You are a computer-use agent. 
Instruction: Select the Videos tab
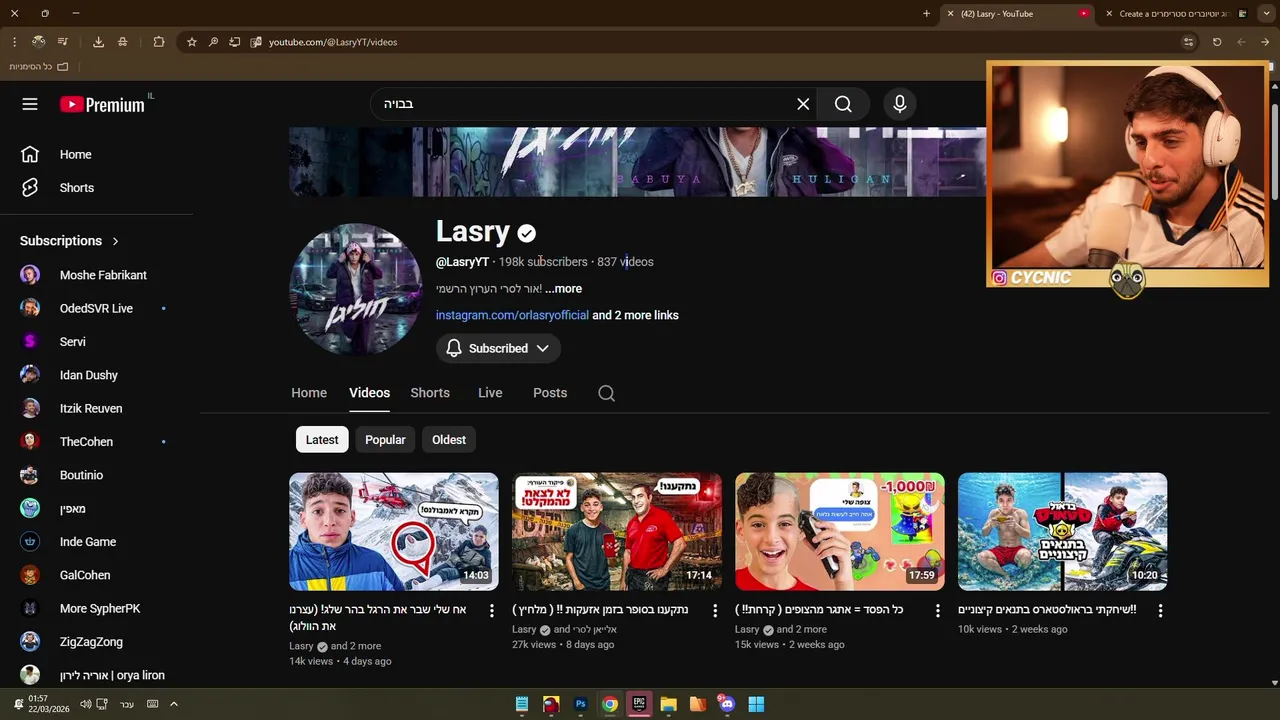[x=369, y=393]
